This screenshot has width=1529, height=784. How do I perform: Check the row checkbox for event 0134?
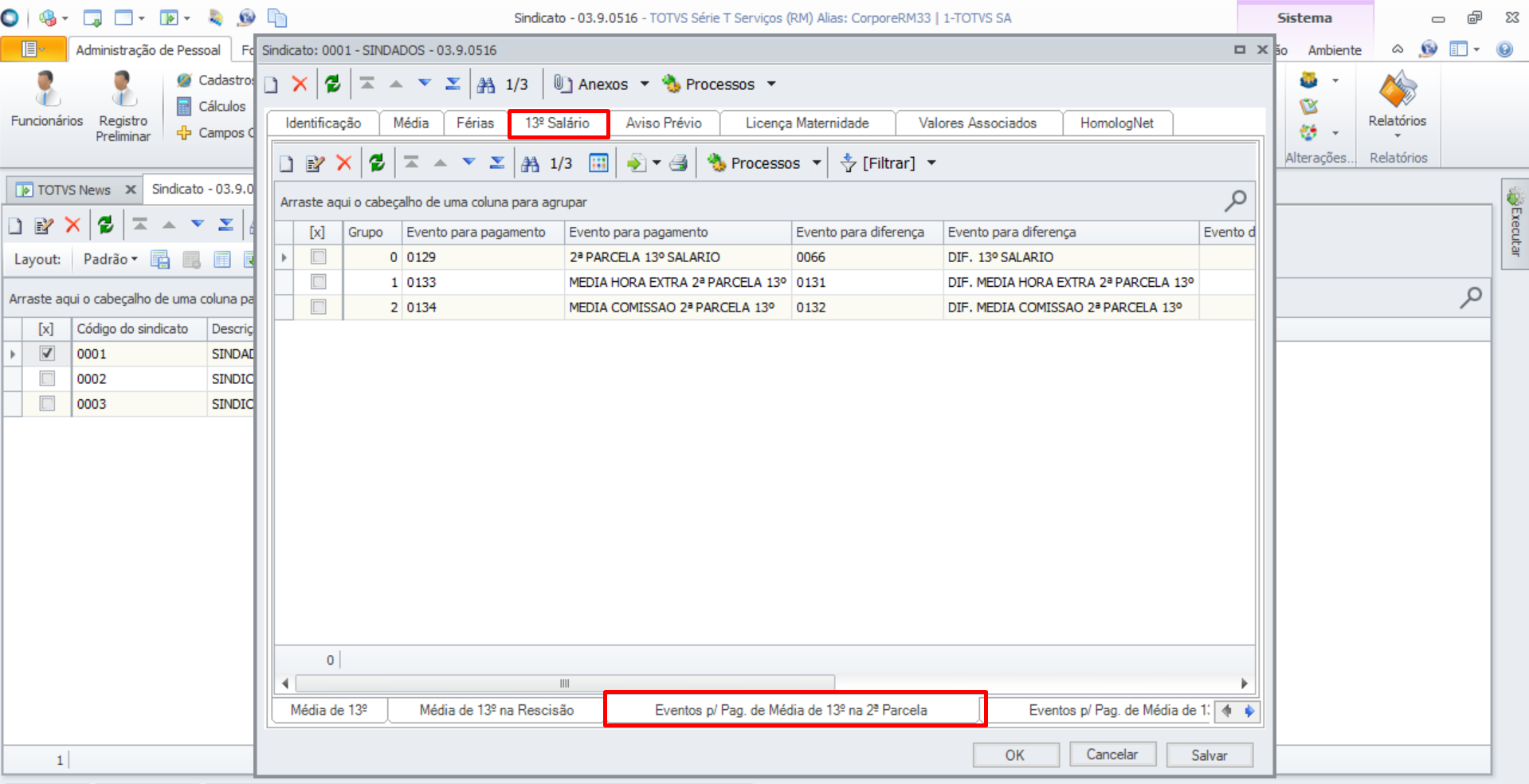(x=319, y=307)
